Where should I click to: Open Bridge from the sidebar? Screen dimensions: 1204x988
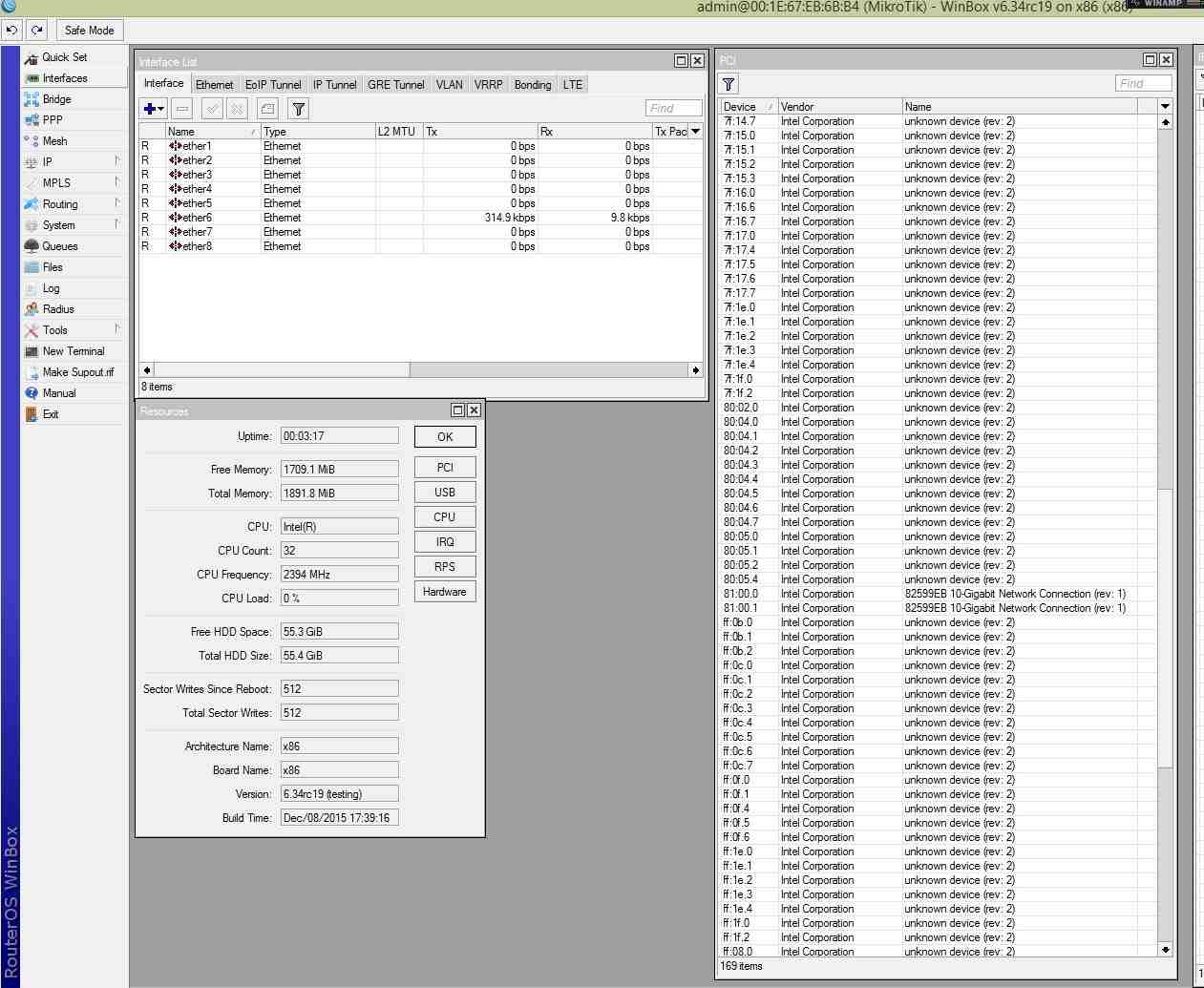coord(56,99)
